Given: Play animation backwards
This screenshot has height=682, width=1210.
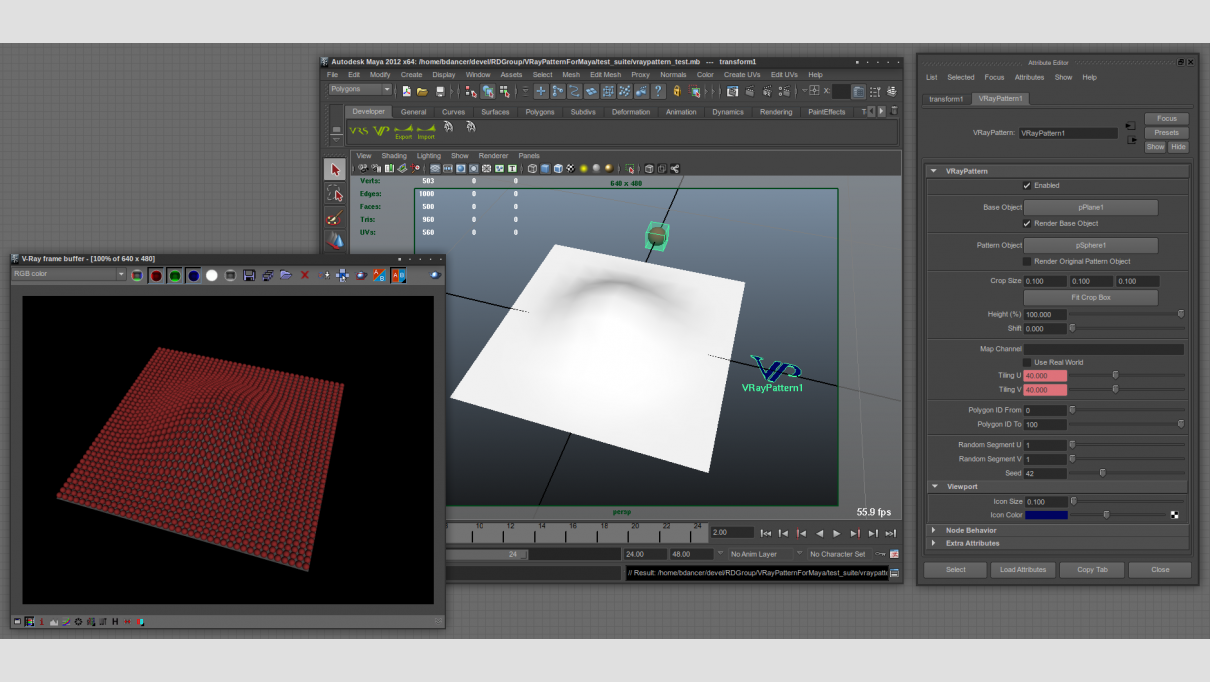Looking at the screenshot, I should point(819,533).
